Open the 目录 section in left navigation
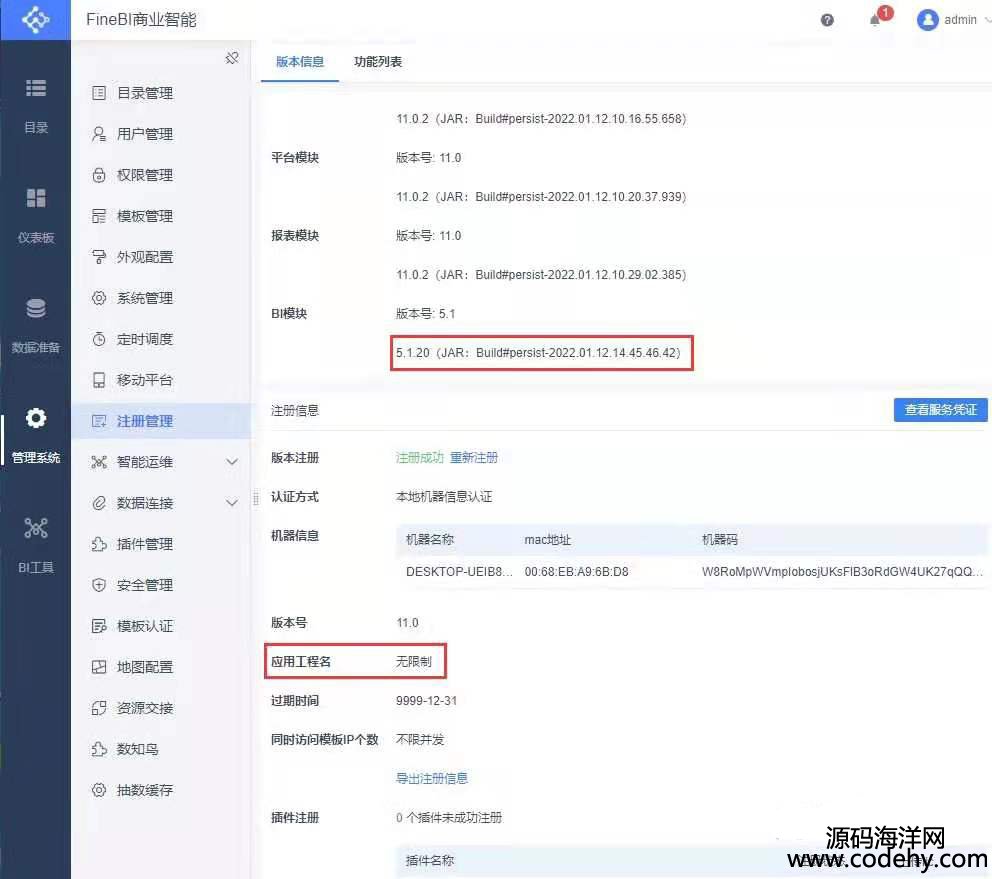The image size is (992, 879). click(x=35, y=106)
